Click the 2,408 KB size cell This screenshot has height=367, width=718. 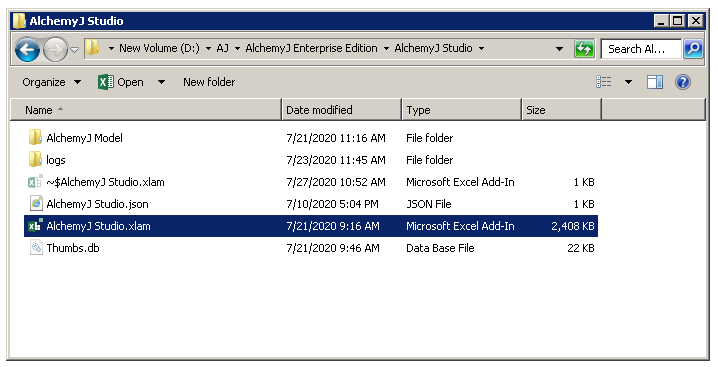(572, 226)
